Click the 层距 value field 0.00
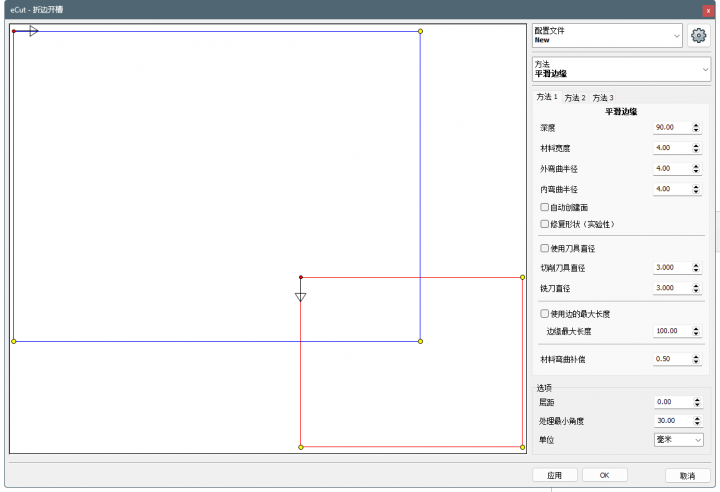The image size is (720, 492). tap(673, 402)
